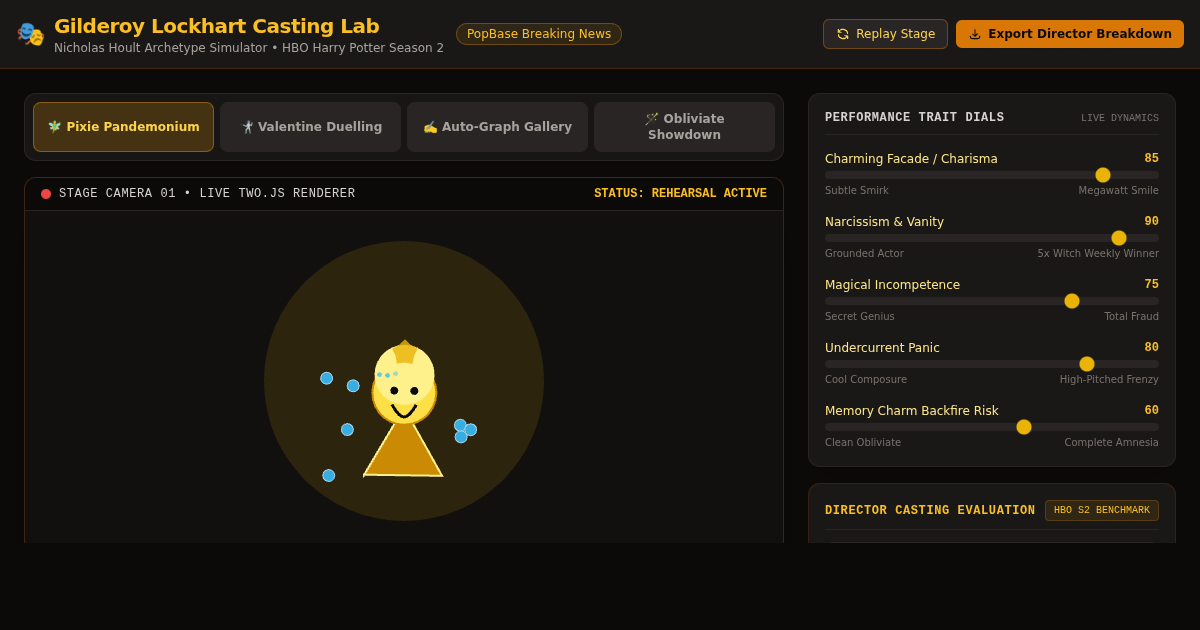The image size is (1200, 630).
Task: Click the 'Subtle Smirk' label
Action: pyautogui.click(x=856, y=190)
